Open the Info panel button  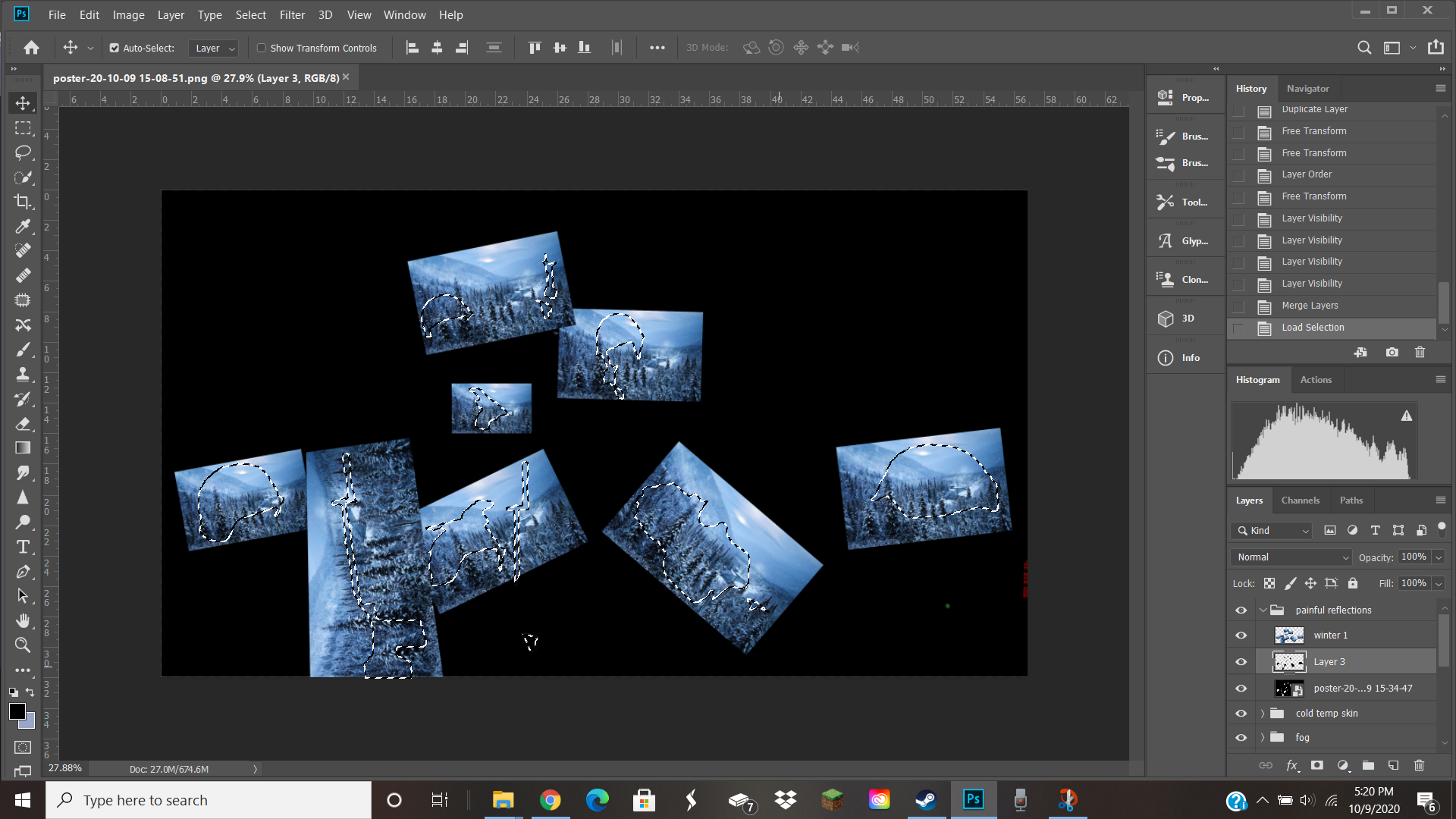click(x=1184, y=358)
